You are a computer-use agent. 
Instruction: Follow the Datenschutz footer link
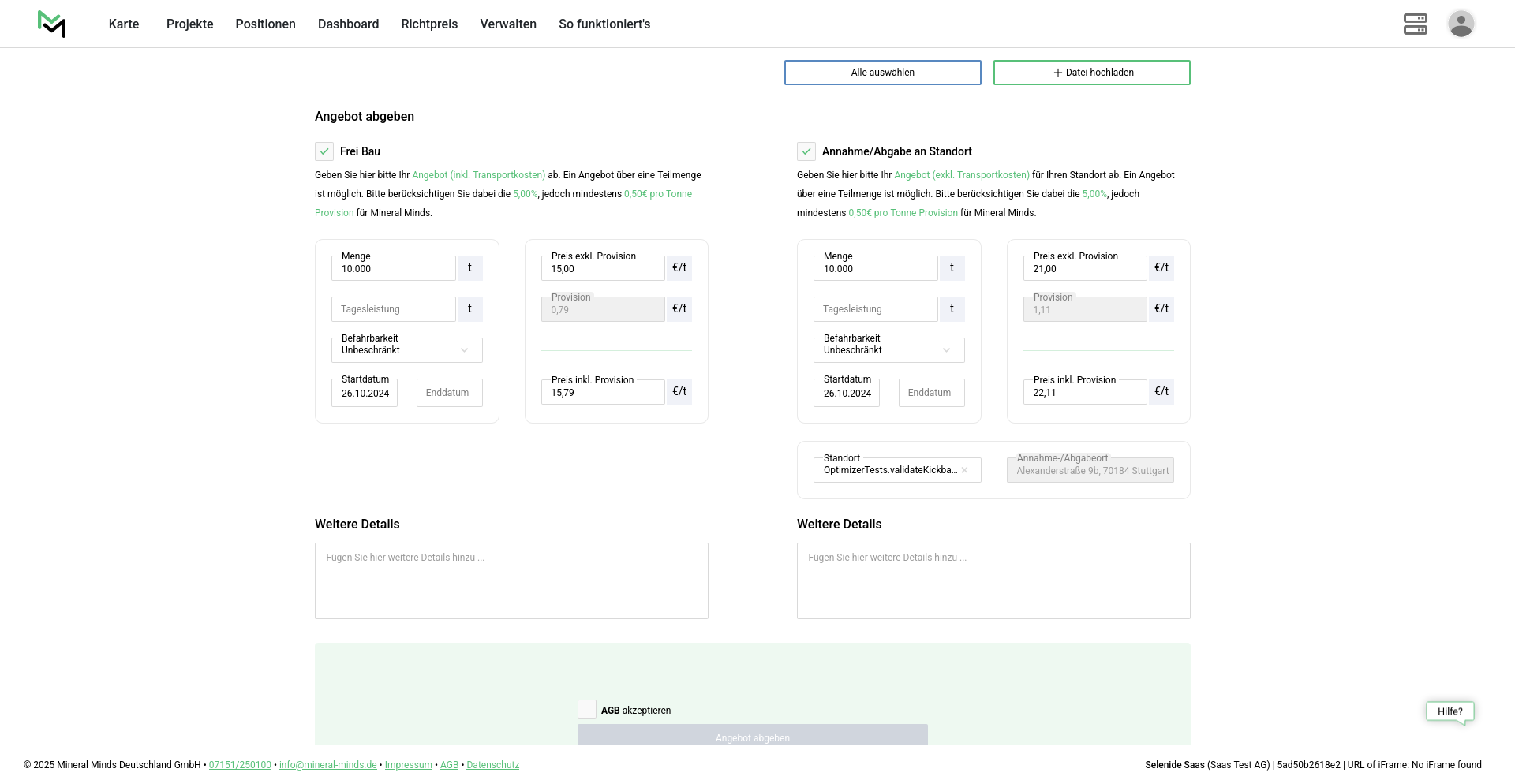[492, 765]
